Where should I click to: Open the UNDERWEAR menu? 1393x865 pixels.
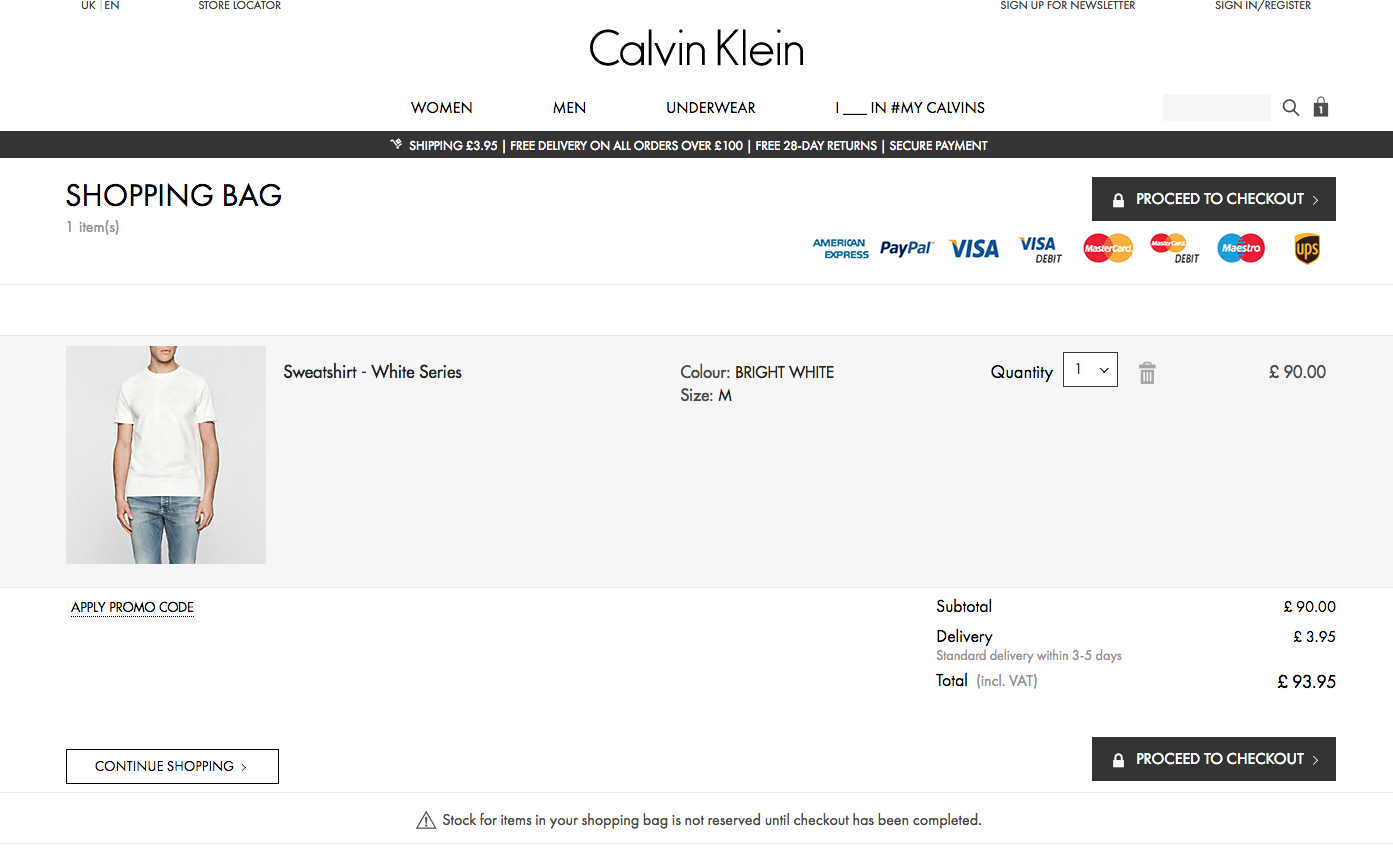click(710, 107)
